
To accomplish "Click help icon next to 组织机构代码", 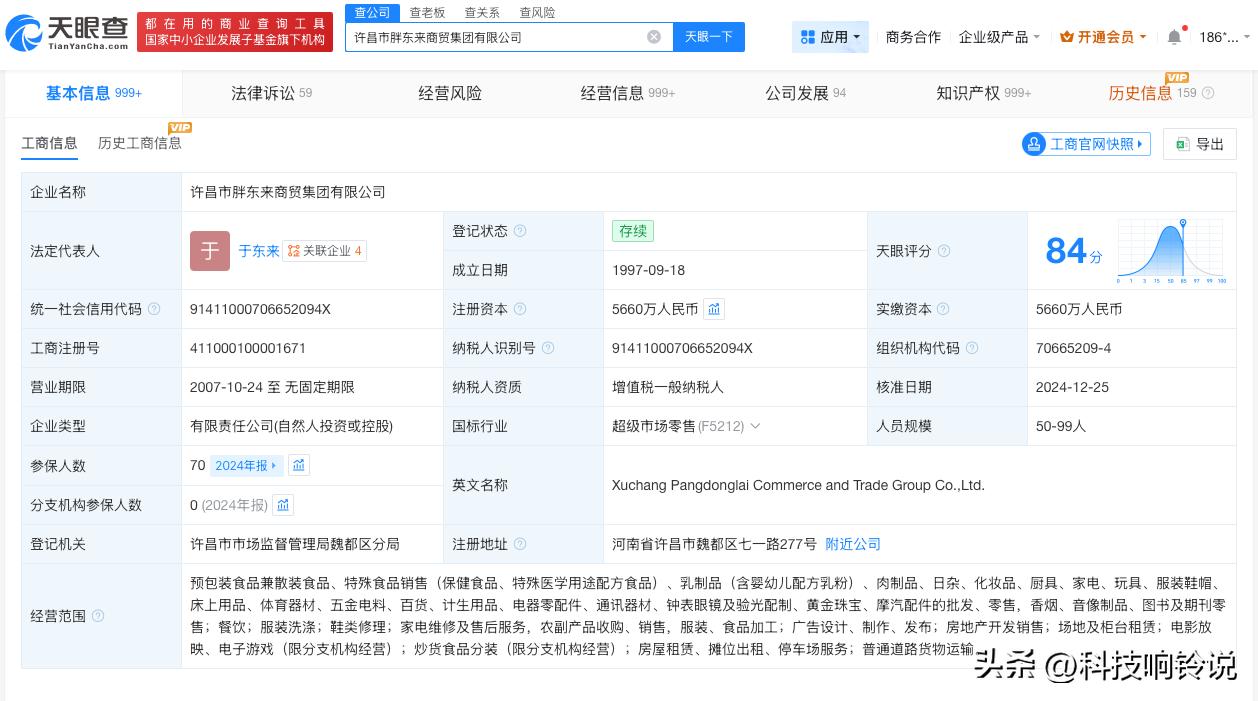I will pos(972,348).
